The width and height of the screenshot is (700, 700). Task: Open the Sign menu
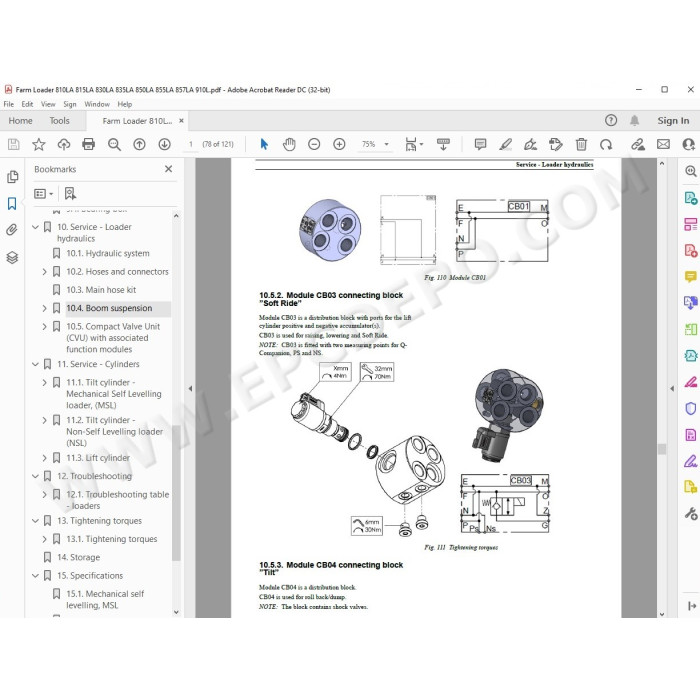point(70,104)
